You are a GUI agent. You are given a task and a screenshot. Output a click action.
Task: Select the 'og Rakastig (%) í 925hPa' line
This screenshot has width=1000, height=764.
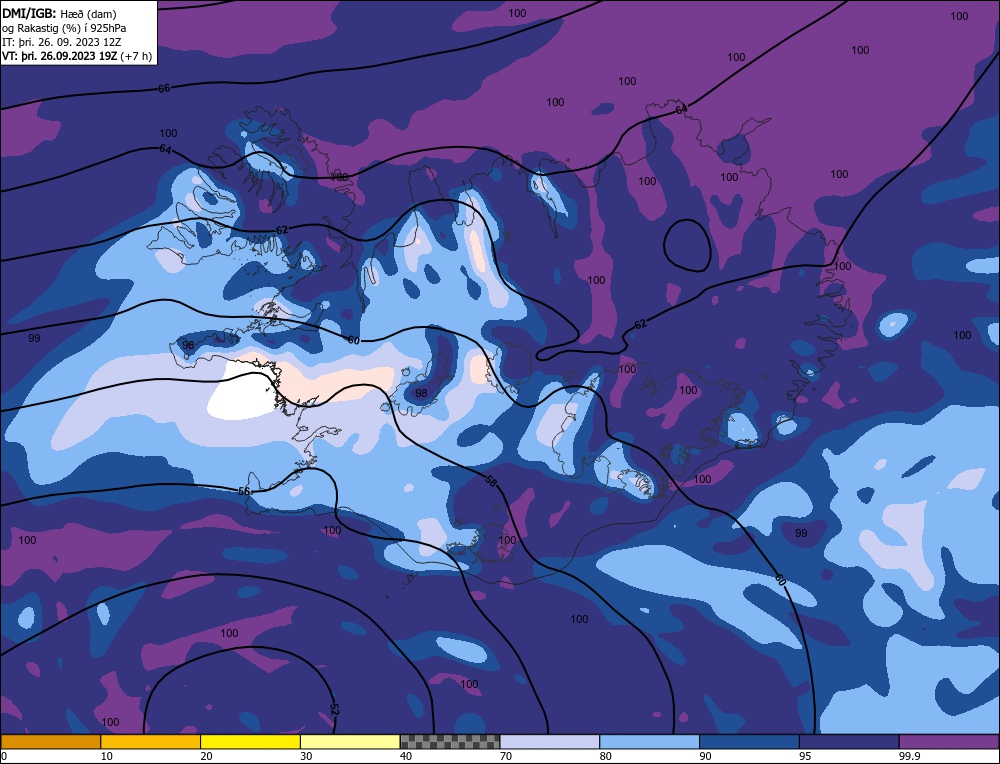coord(64,27)
